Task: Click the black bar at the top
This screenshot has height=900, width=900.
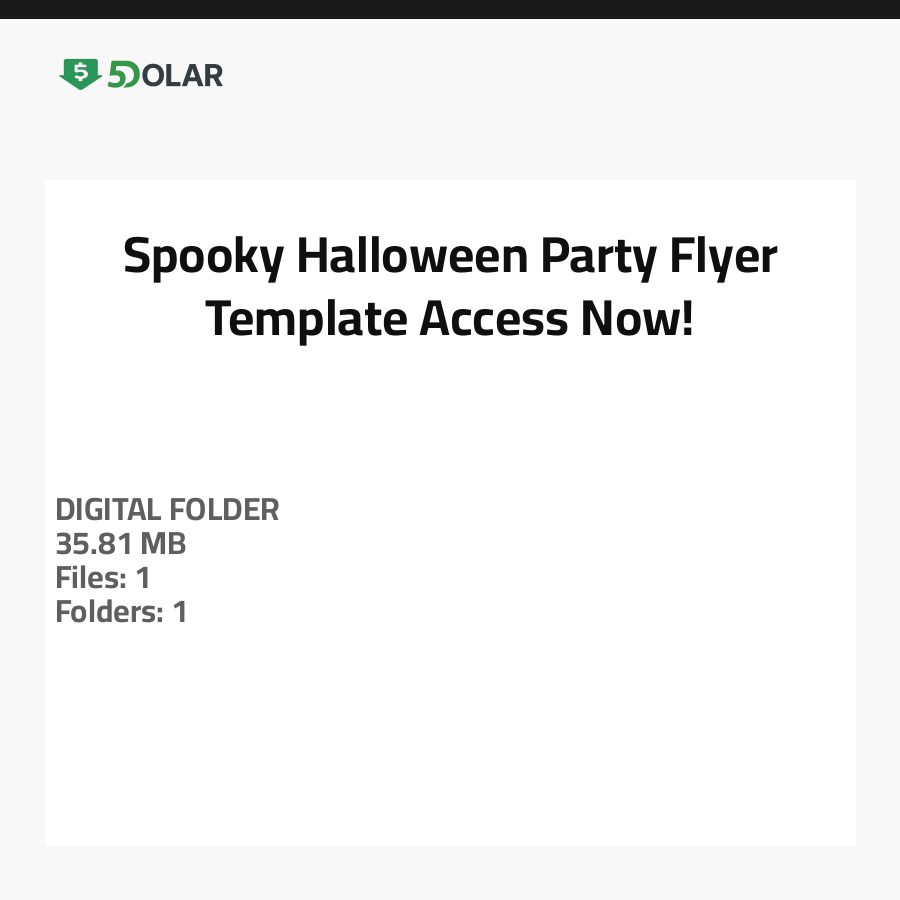Action: [450, 9]
